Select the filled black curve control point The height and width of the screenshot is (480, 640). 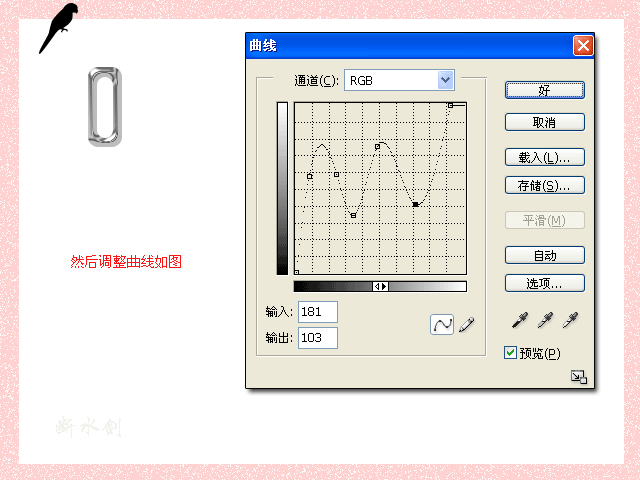(x=416, y=204)
